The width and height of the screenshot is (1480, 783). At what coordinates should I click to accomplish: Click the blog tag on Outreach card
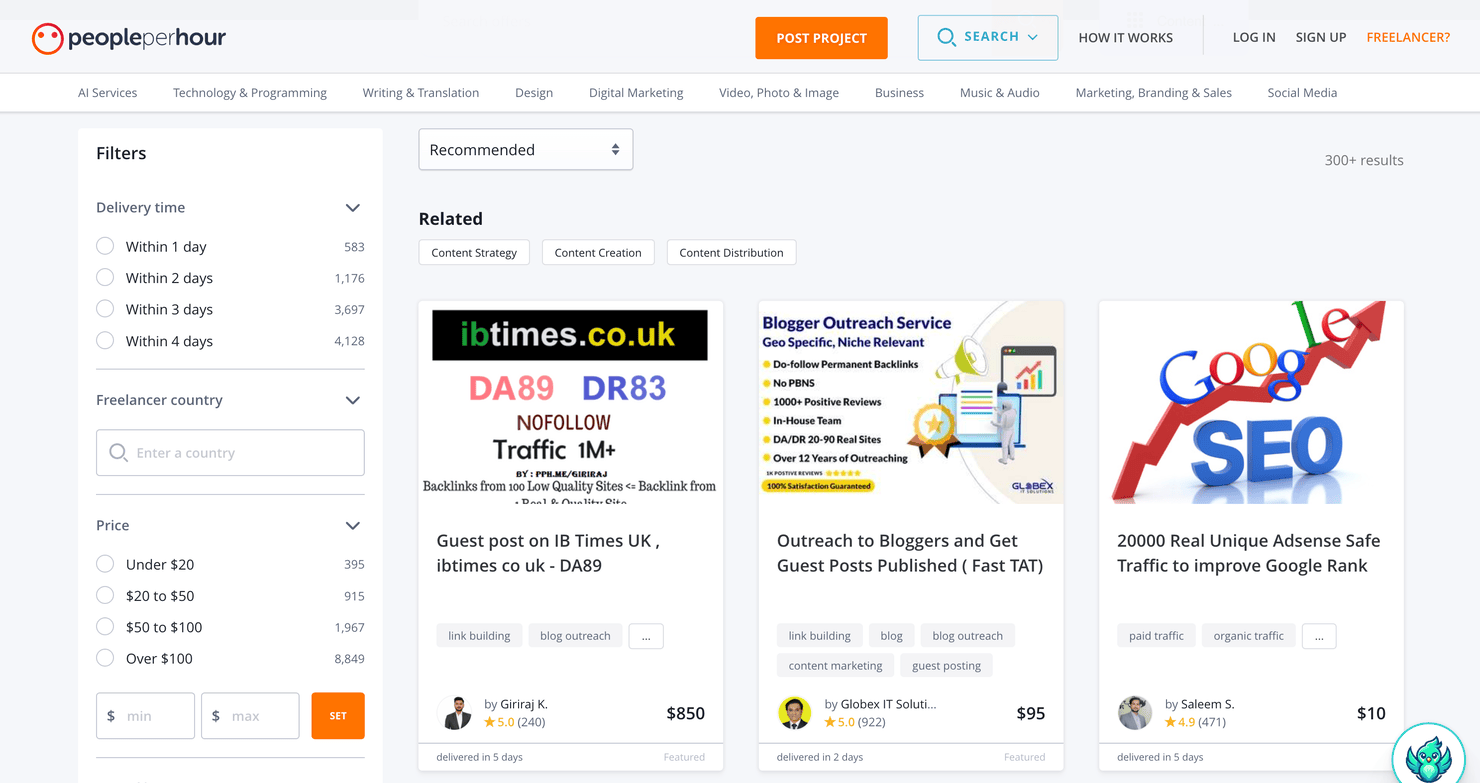891,636
